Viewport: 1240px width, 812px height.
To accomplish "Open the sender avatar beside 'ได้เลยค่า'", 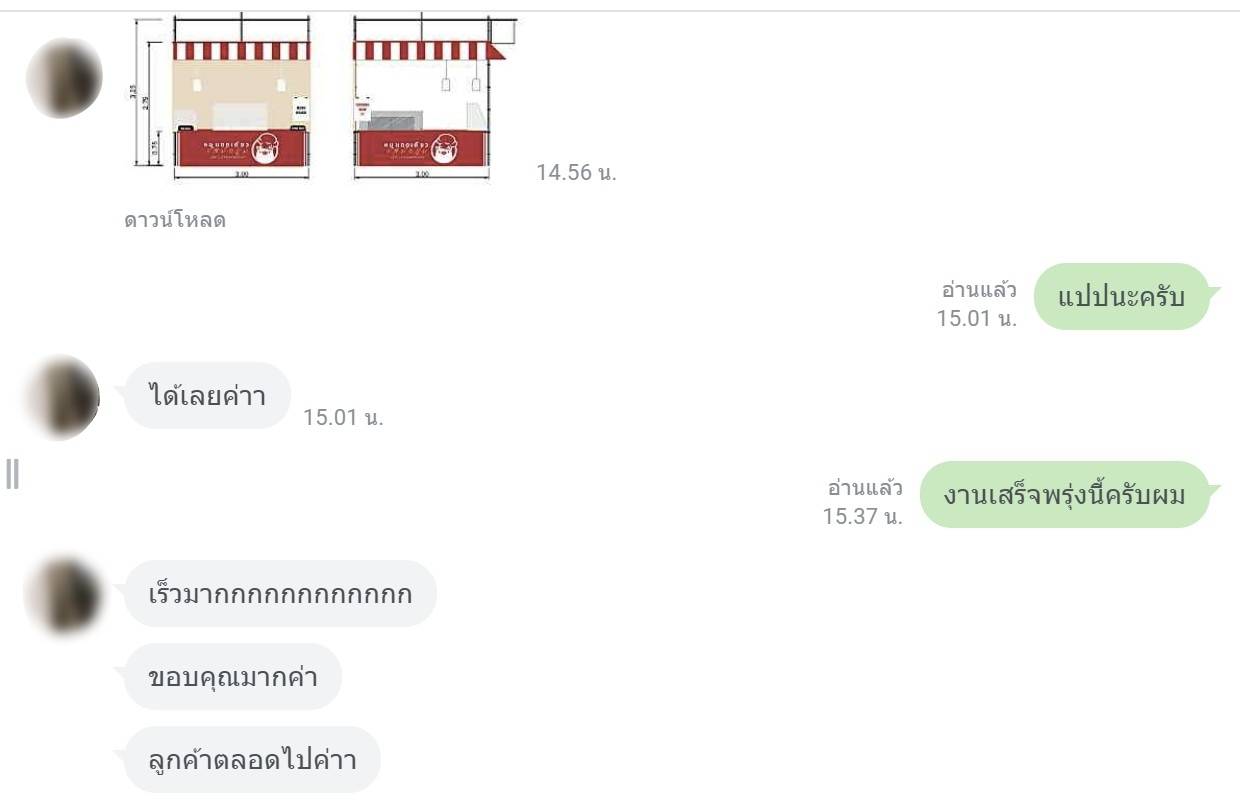I will pos(62,397).
